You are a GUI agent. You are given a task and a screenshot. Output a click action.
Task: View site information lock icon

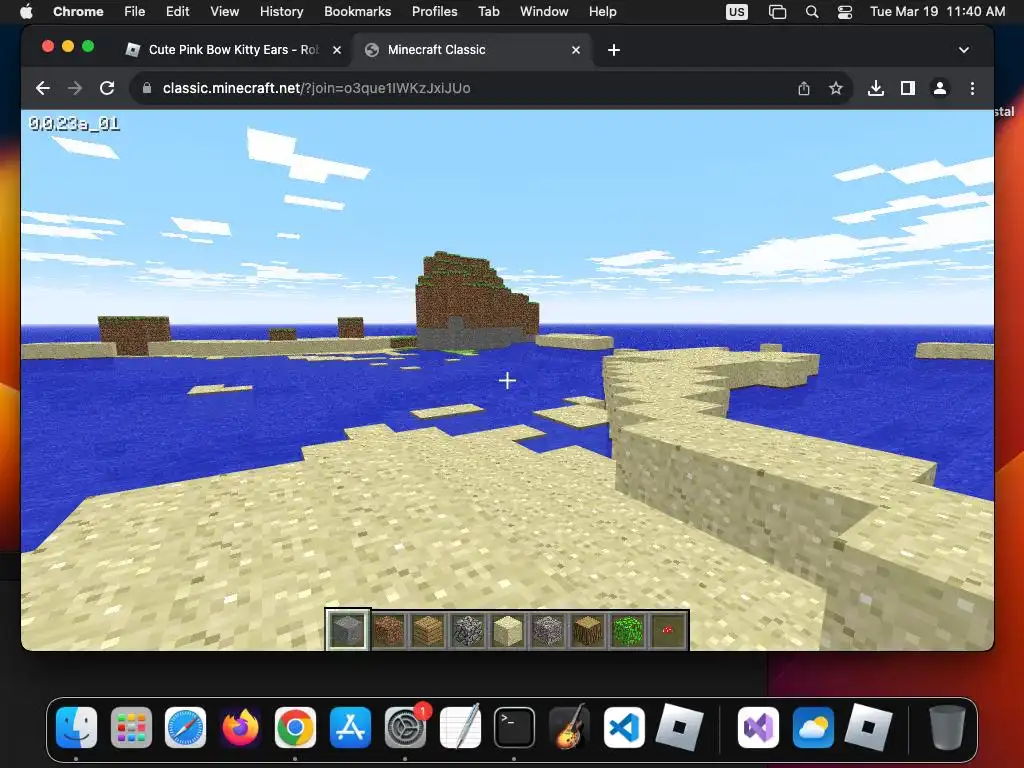pos(147,88)
